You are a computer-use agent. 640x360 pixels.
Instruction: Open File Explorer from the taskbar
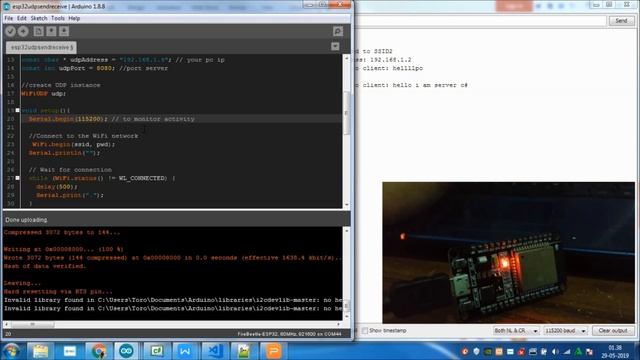tap(40, 351)
